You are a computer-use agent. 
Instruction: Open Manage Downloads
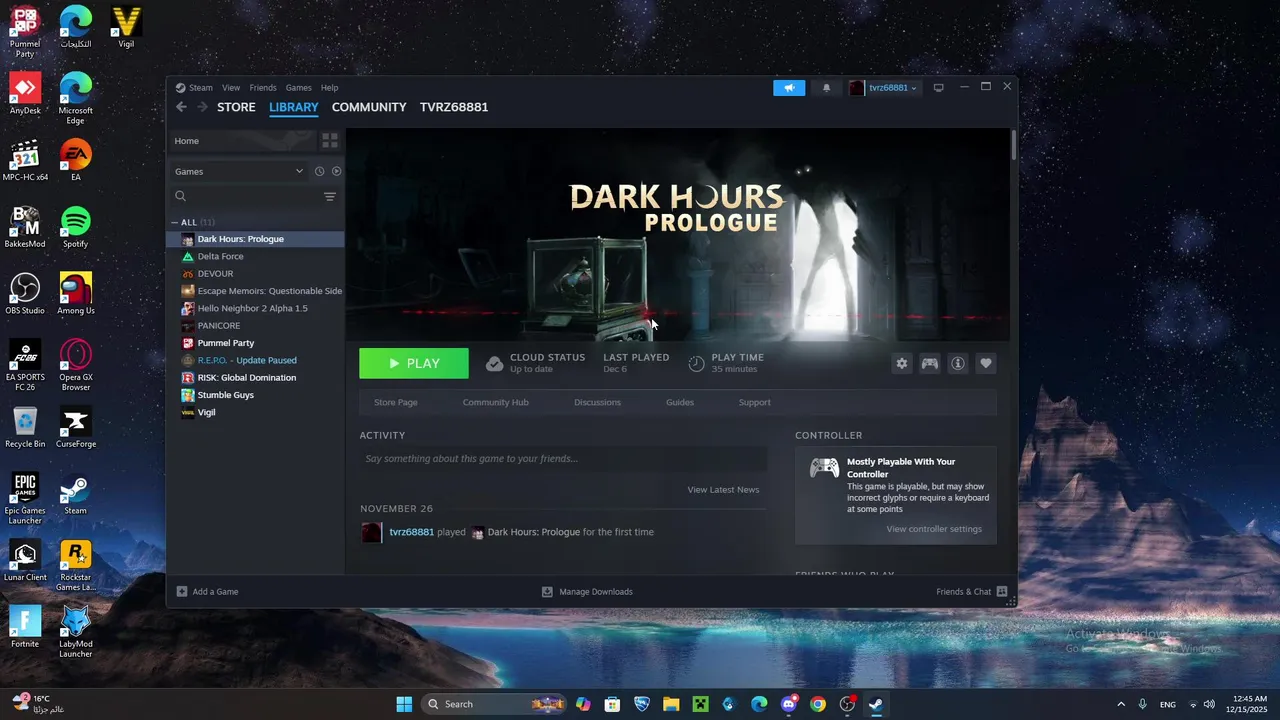click(587, 592)
